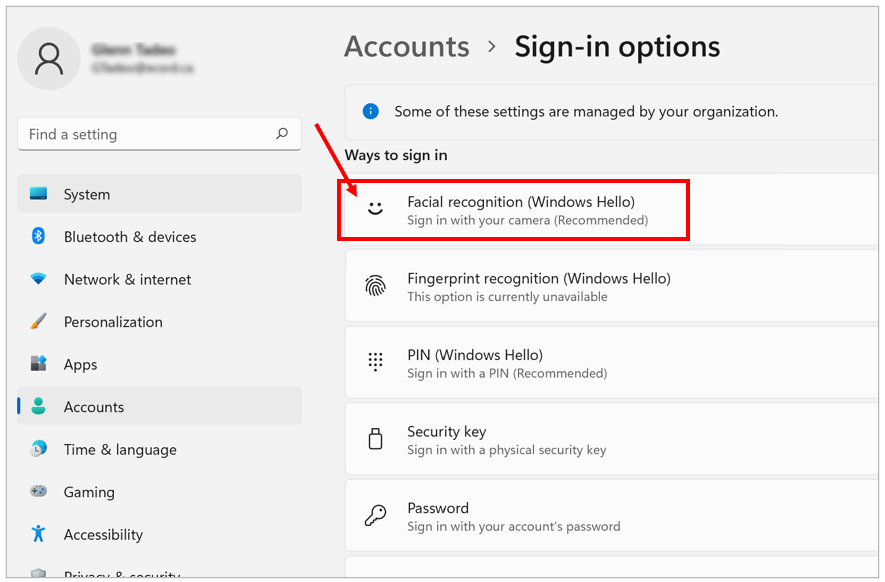Click the paintbrush icon beside Personalization

tap(38, 321)
